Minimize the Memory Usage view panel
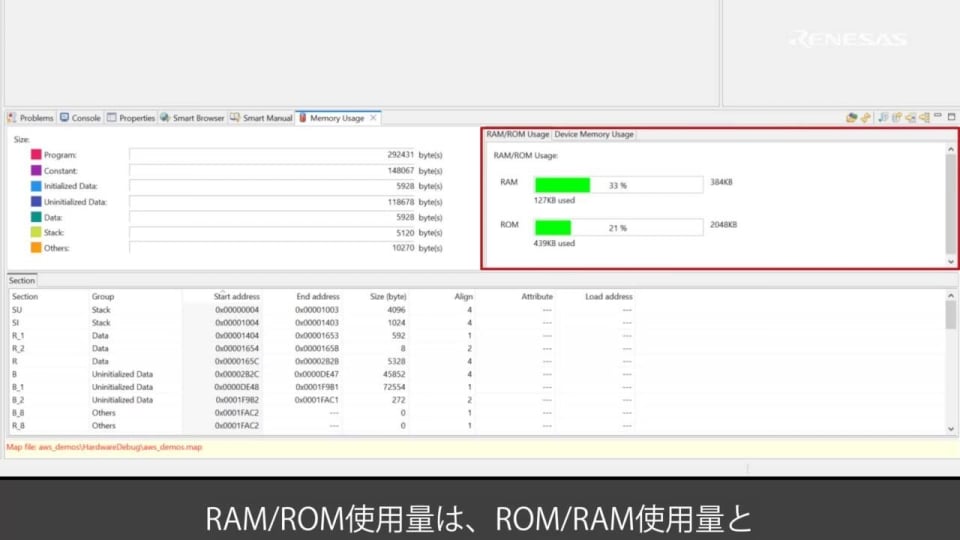Screen dimensions: 960x540 click(x=938, y=117)
